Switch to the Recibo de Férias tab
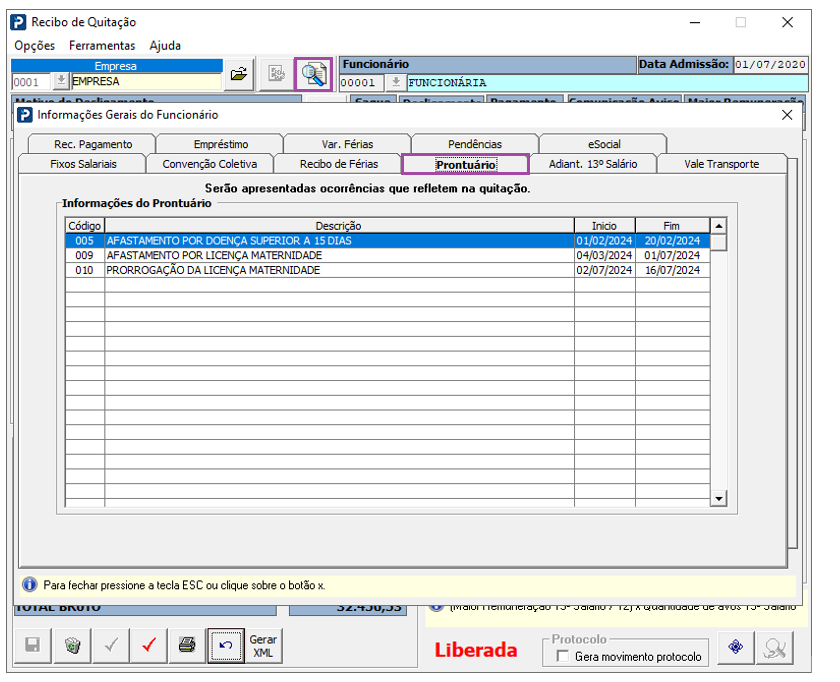This screenshot has height=682, width=840. click(339, 164)
